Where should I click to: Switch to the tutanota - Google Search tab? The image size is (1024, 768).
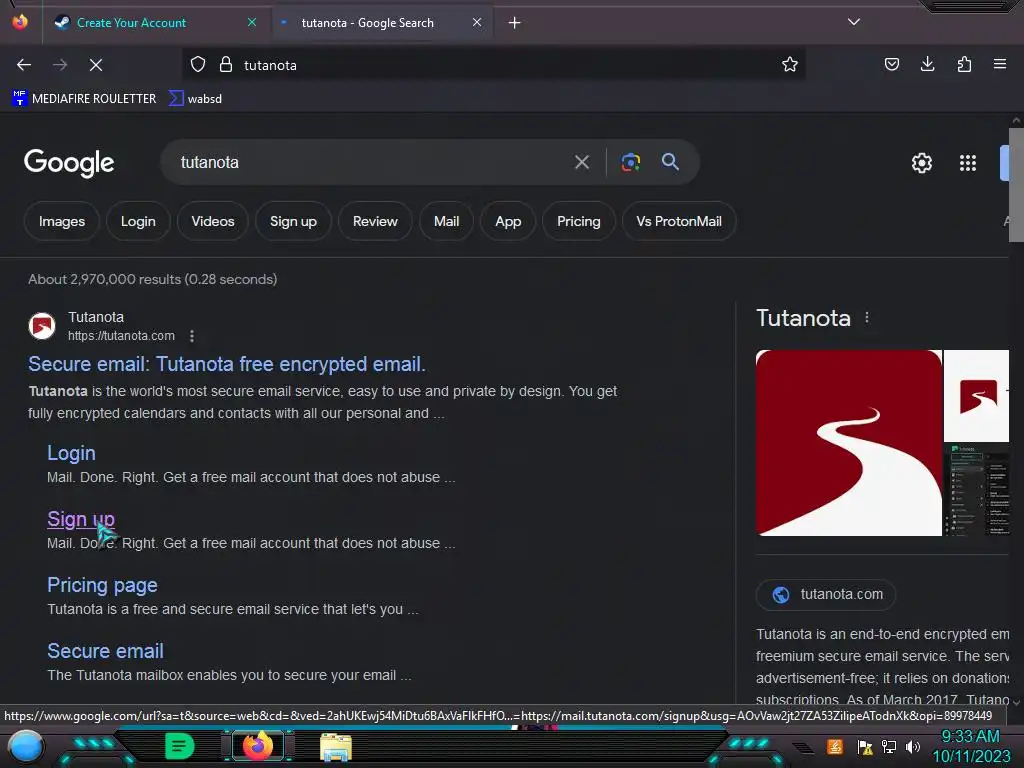381,23
